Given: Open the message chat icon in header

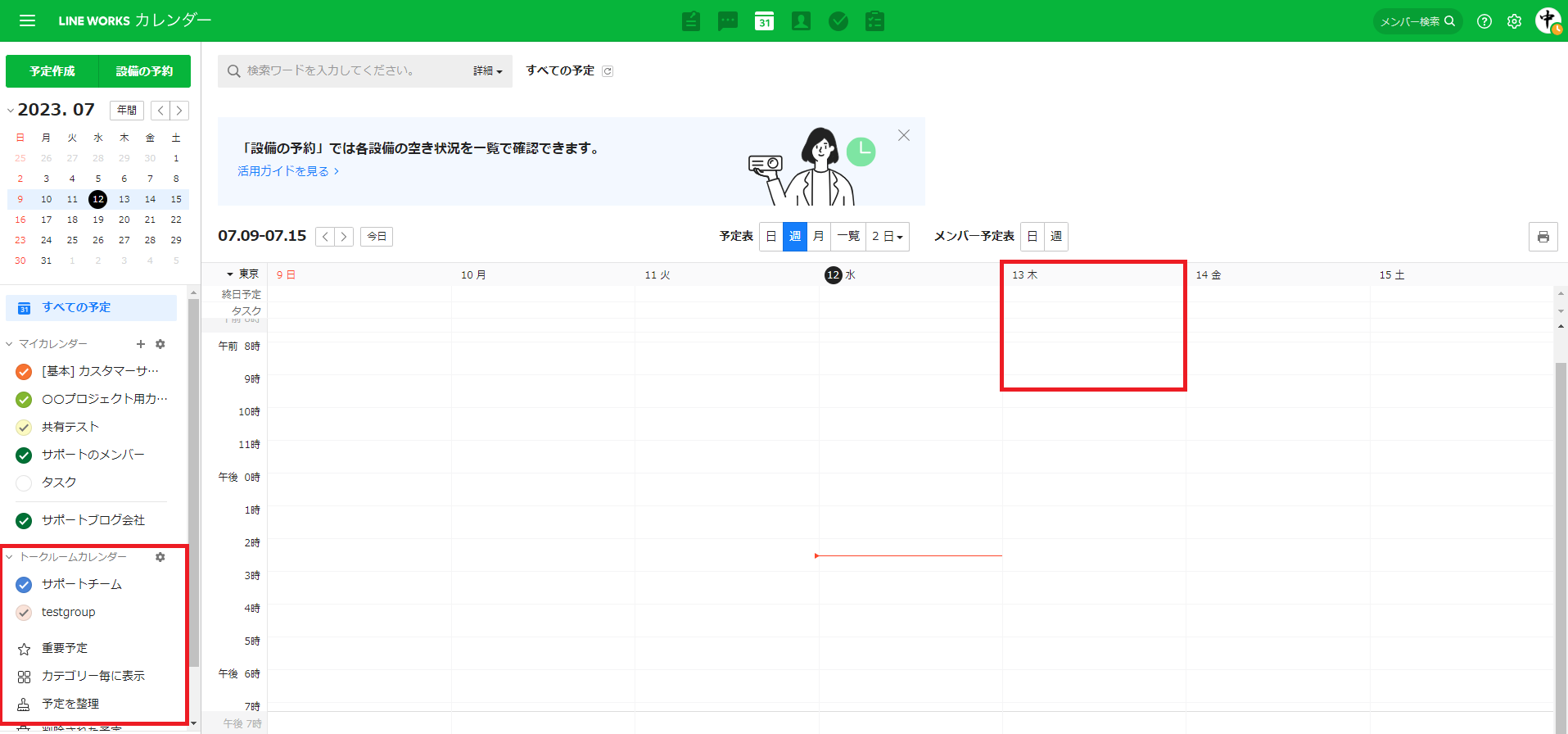Looking at the screenshot, I should (x=727, y=21).
